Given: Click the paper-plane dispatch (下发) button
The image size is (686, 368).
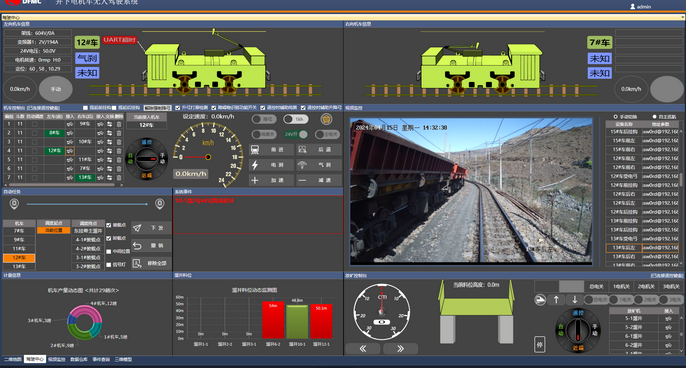Looking at the screenshot, I should pos(150,228).
